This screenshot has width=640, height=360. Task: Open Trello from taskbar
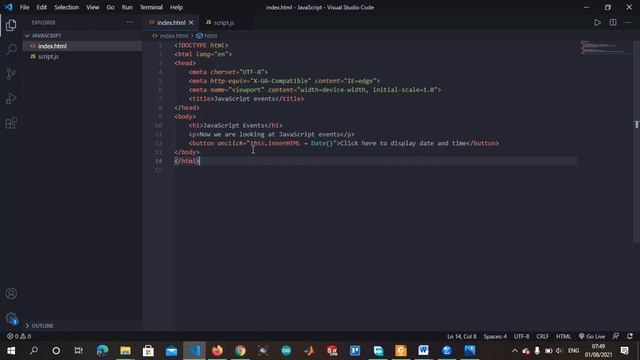(355, 351)
